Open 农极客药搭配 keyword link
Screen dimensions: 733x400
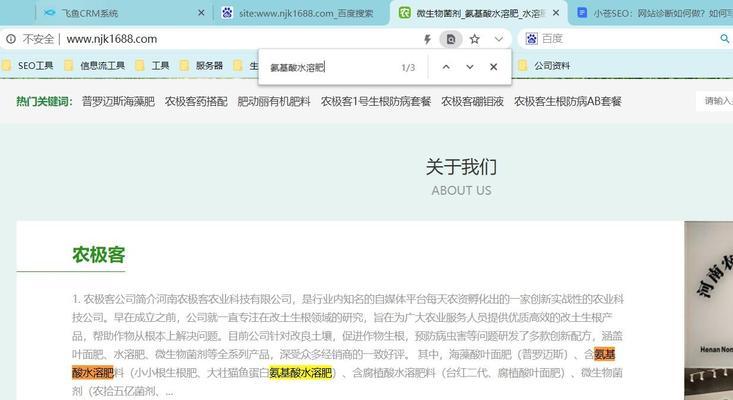196,101
